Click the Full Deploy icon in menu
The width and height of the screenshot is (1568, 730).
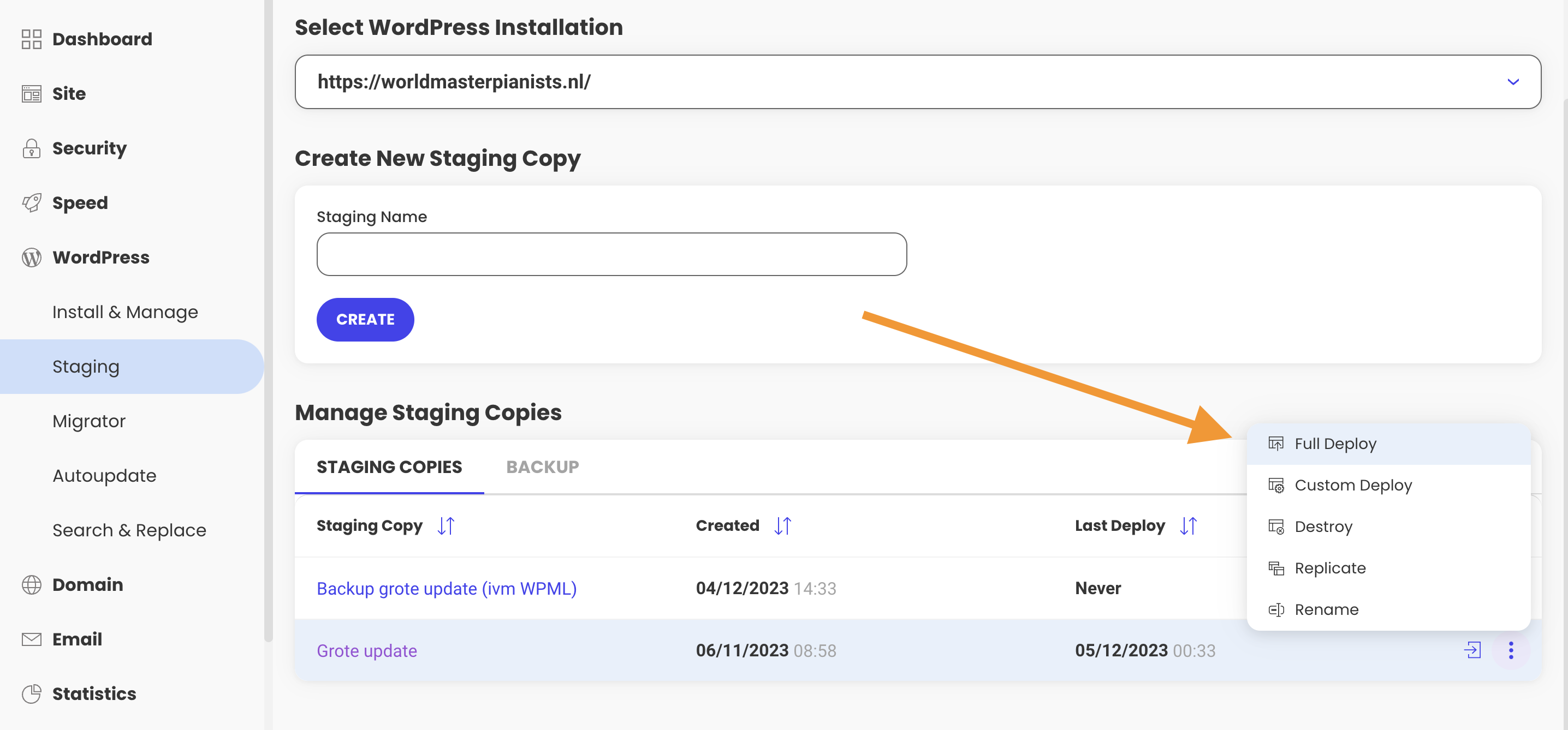coord(1276,444)
